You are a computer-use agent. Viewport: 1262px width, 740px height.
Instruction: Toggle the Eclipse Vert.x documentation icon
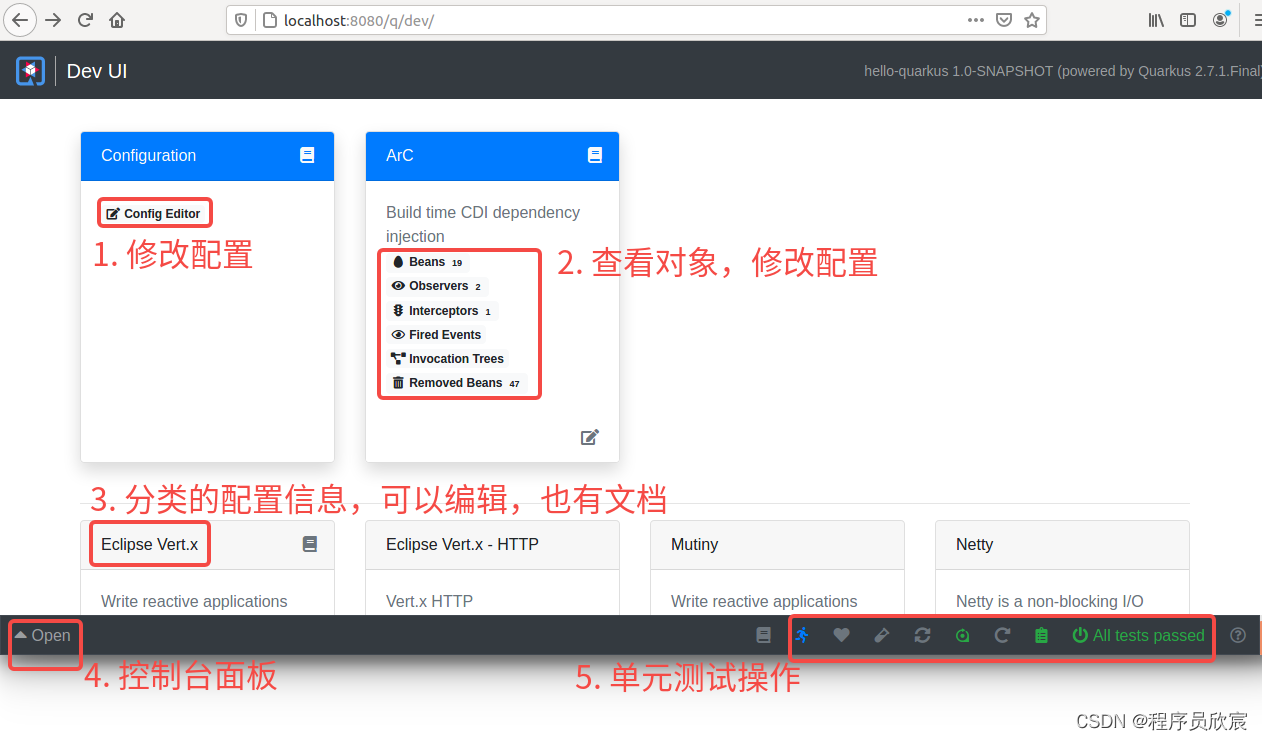(x=309, y=544)
